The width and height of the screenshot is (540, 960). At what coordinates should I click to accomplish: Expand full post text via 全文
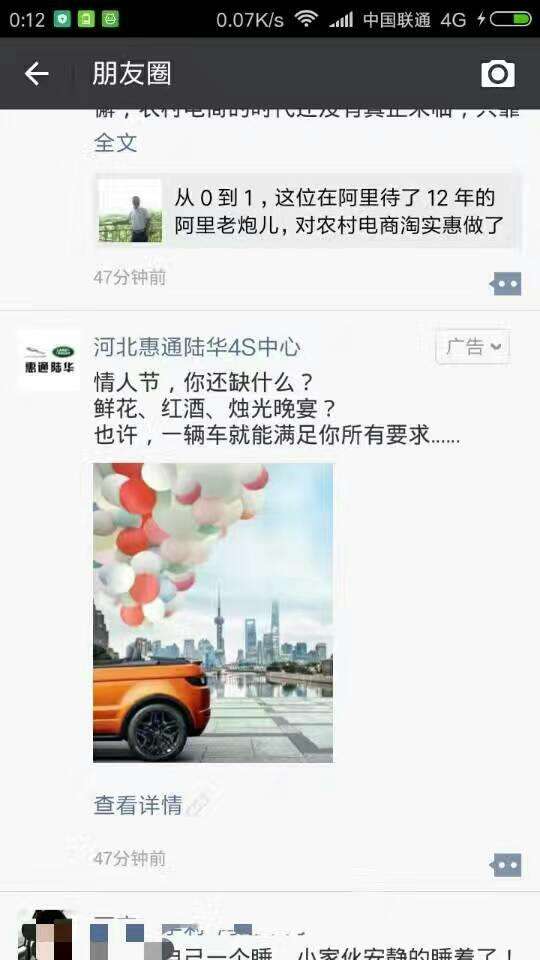tap(115, 143)
